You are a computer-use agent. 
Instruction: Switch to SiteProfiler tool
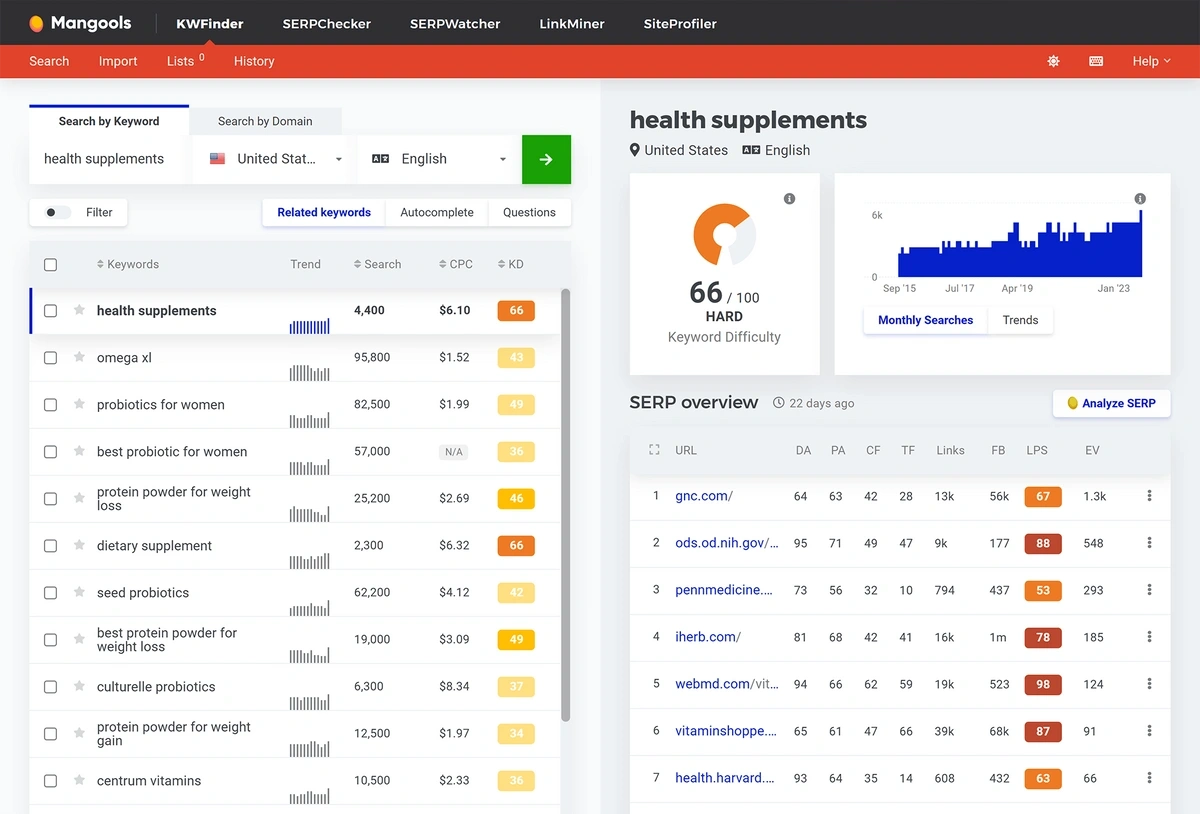click(x=680, y=23)
